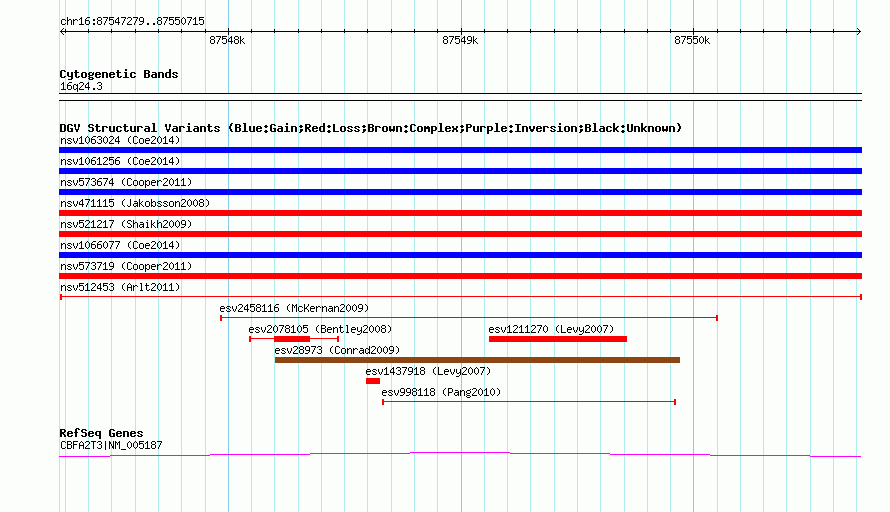The height and width of the screenshot is (512, 890).
Task: Click the 16q24.3 cytogenetic band bar
Action: click(x=460, y=97)
